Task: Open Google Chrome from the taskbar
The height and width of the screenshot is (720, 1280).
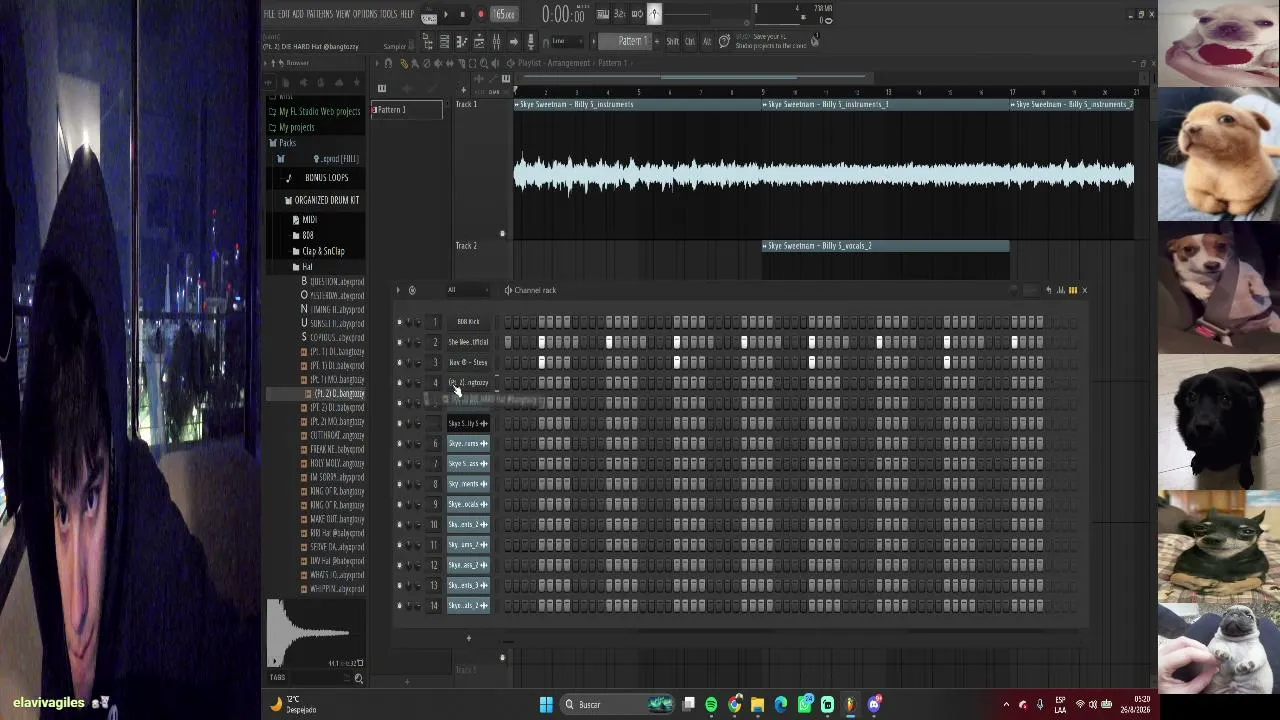Action: [x=735, y=705]
